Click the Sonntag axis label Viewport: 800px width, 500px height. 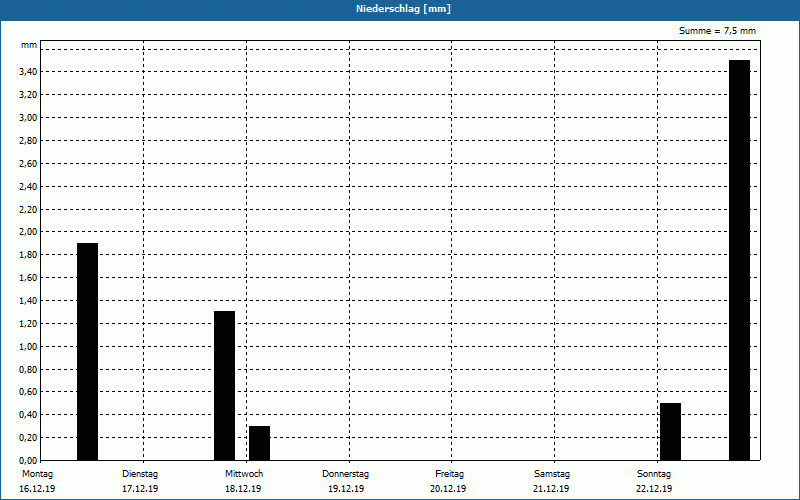click(654, 474)
